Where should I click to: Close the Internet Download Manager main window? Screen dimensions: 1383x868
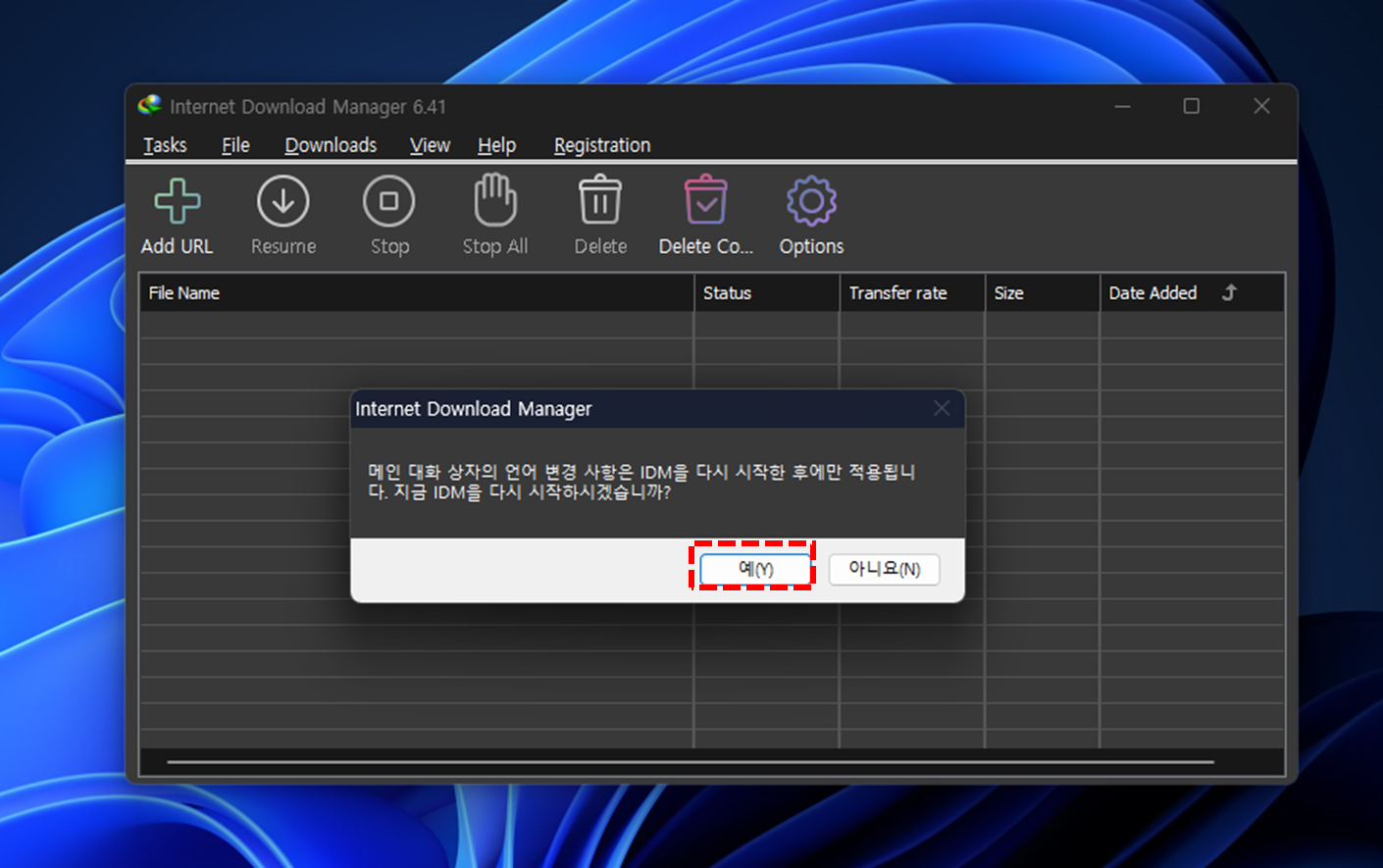(1261, 106)
